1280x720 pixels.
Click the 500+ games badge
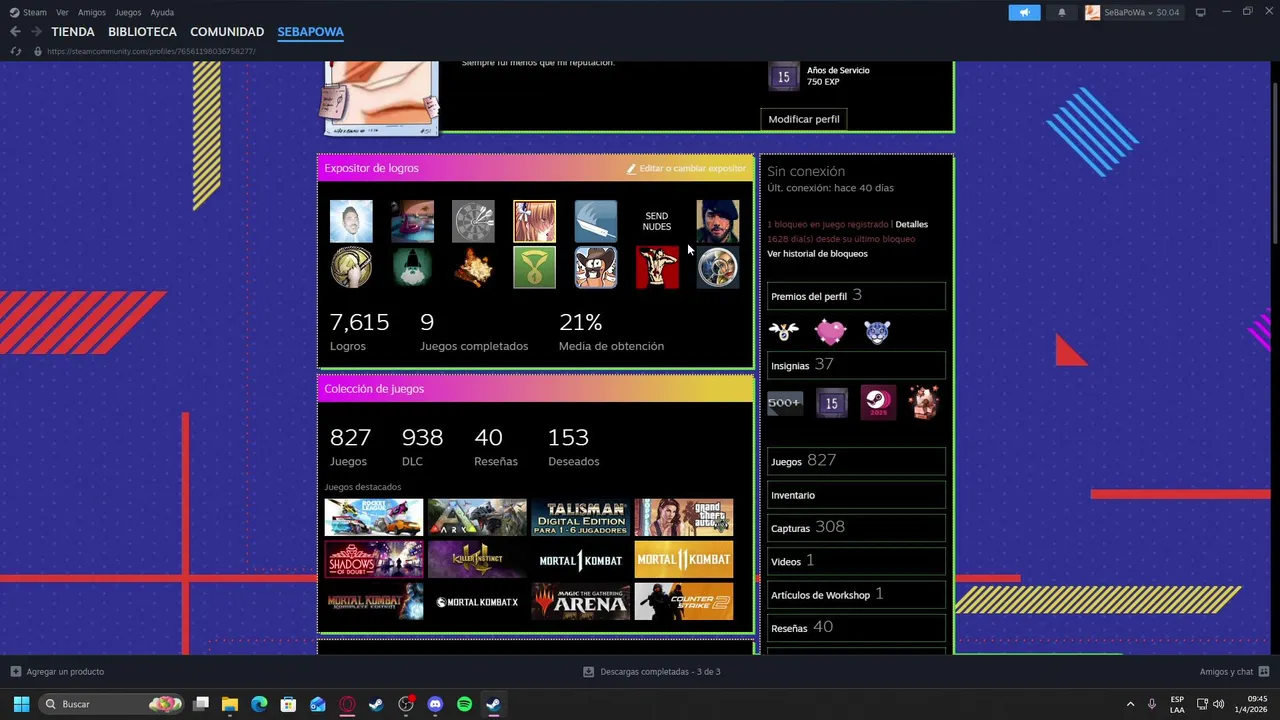(785, 402)
